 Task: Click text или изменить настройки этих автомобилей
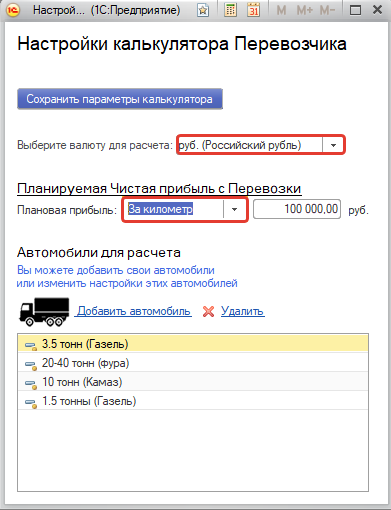tap(127, 283)
